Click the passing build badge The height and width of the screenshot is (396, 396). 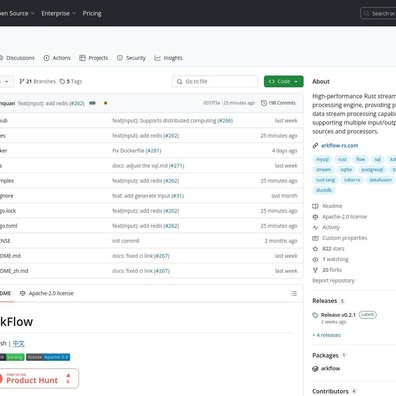(x=12, y=357)
